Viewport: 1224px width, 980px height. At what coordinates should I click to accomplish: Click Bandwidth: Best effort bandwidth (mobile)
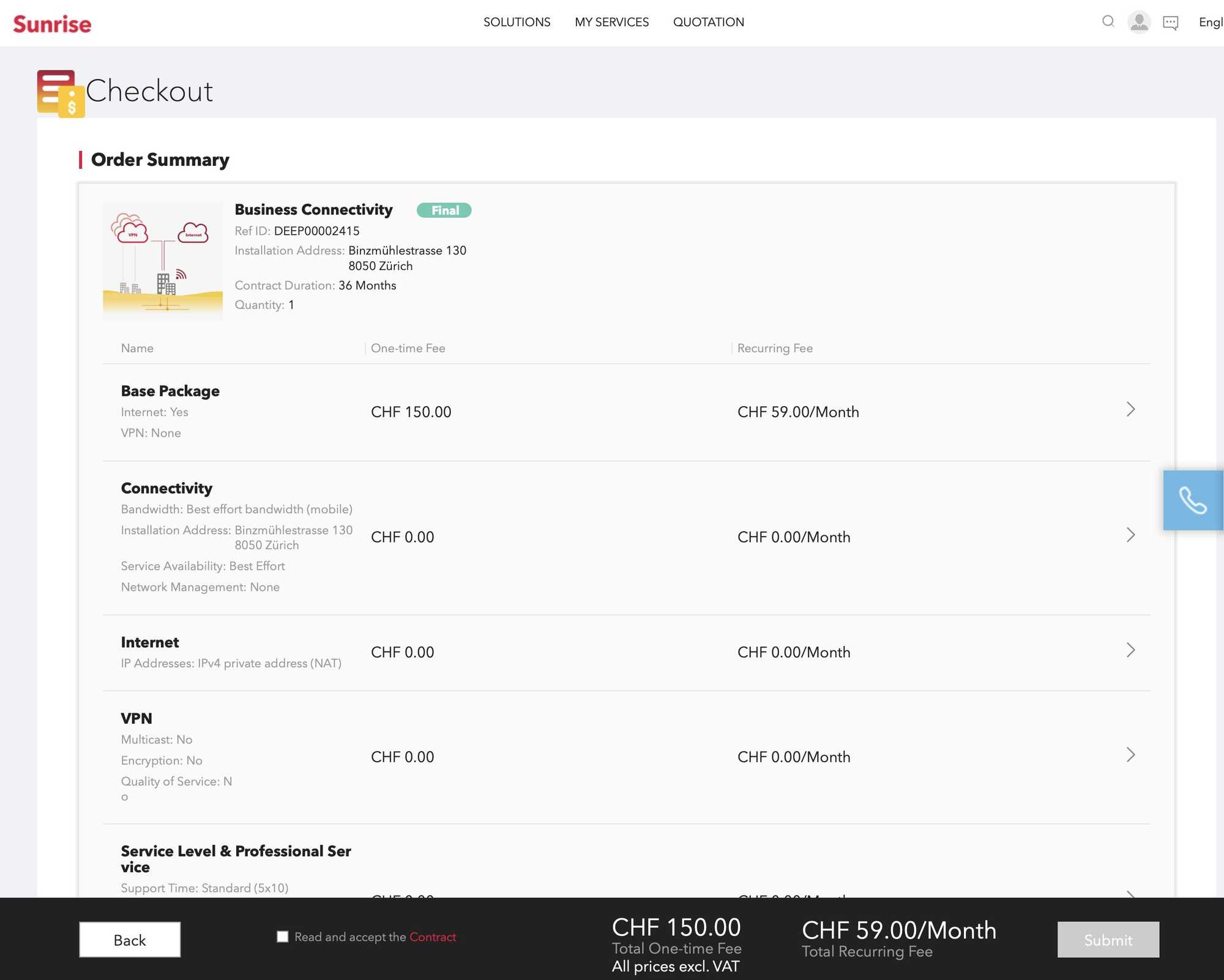point(236,509)
